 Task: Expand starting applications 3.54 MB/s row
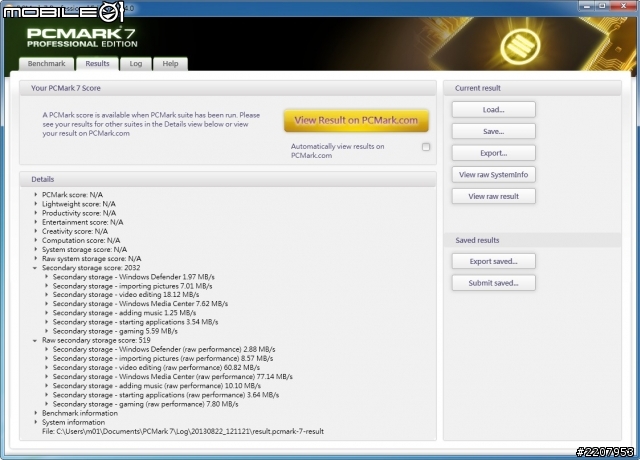tap(47, 322)
